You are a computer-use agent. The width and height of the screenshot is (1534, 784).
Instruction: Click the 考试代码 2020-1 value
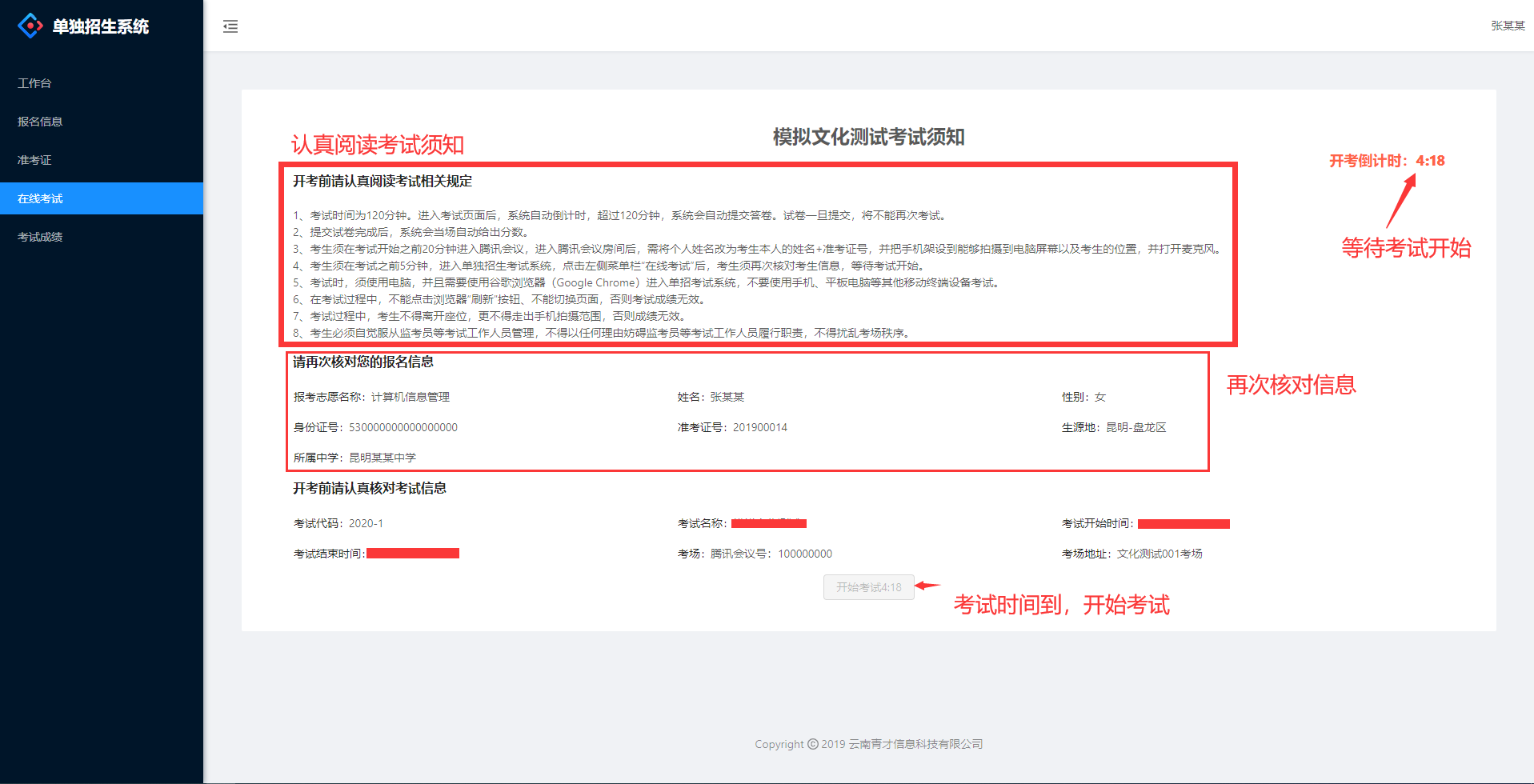point(366,523)
